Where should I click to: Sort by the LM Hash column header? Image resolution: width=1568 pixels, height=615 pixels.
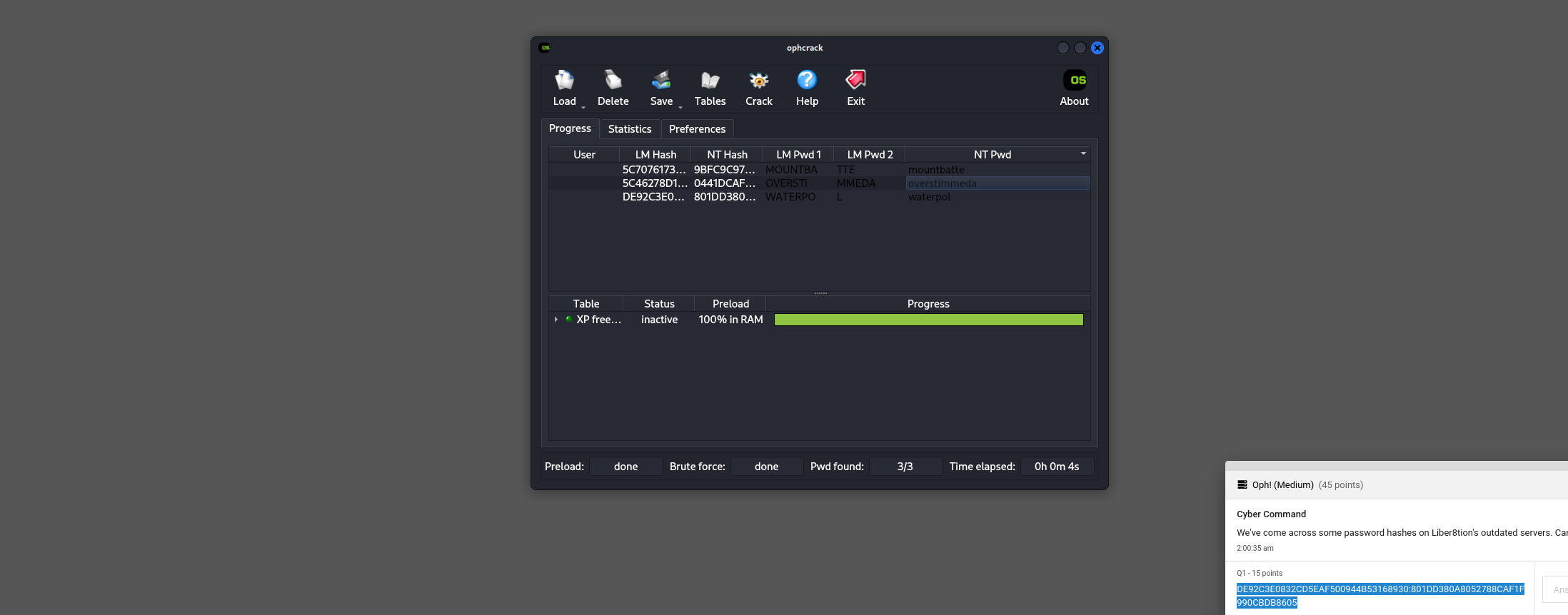click(x=655, y=155)
